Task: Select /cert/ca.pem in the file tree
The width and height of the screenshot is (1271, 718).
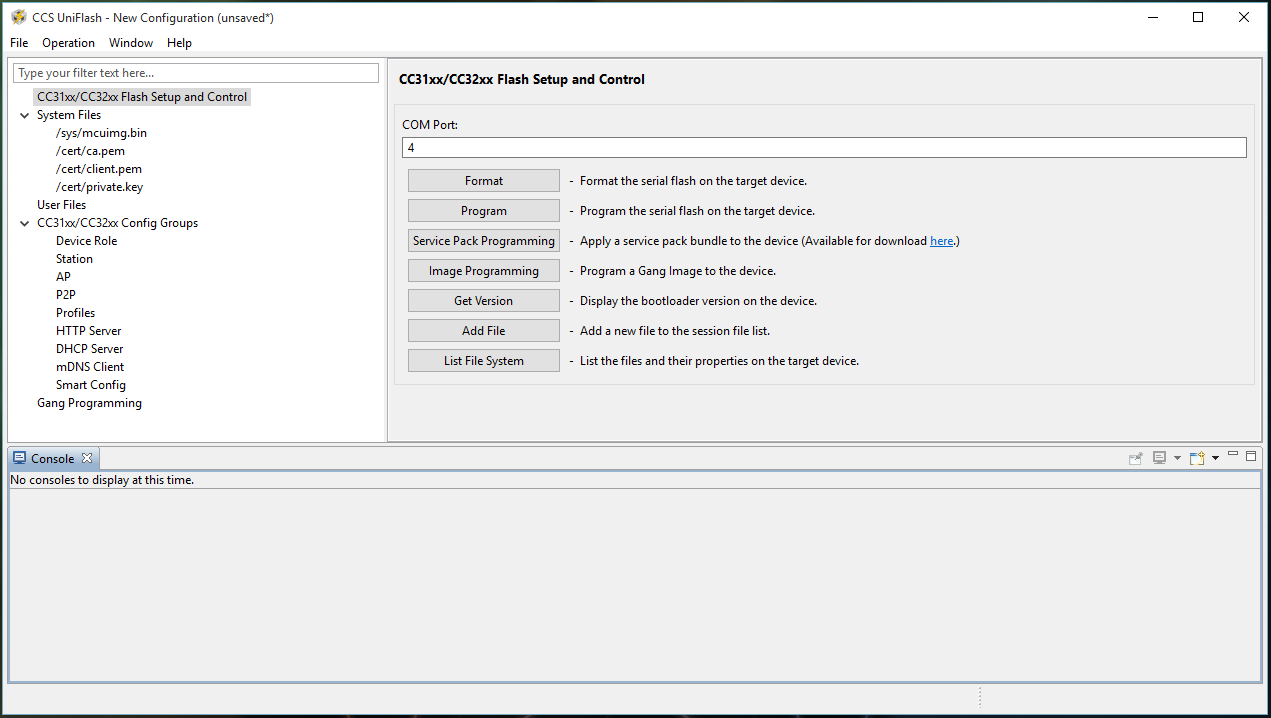Action: (90, 150)
